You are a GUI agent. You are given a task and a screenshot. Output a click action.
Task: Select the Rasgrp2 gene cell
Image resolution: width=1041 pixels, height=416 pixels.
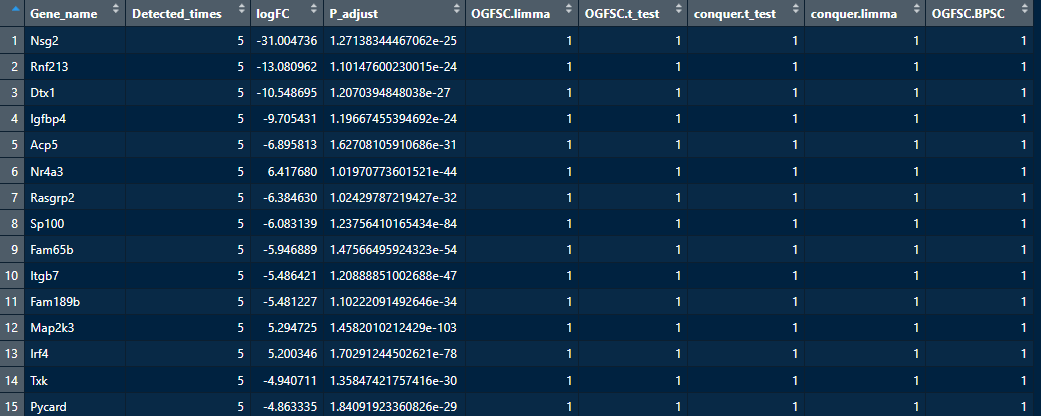[x=74, y=197]
